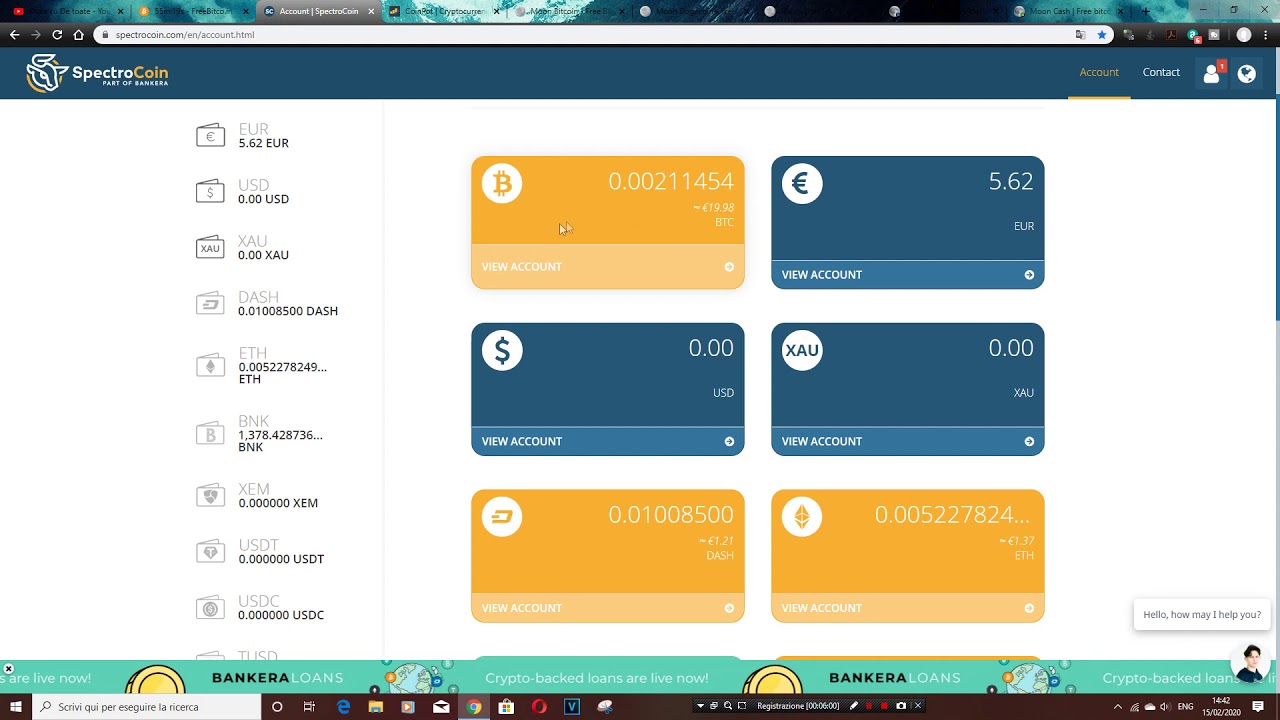1280x720 pixels.
Task: Click the XAU icon on gold card
Action: (802, 351)
